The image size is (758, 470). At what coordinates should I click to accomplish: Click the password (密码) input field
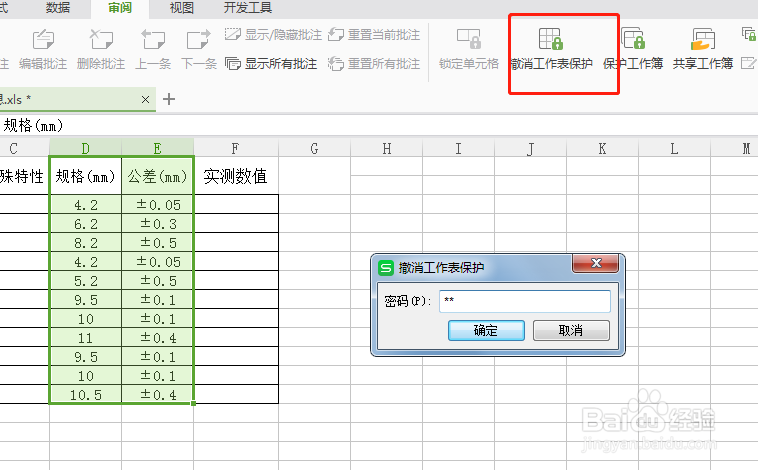click(x=525, y=301)
